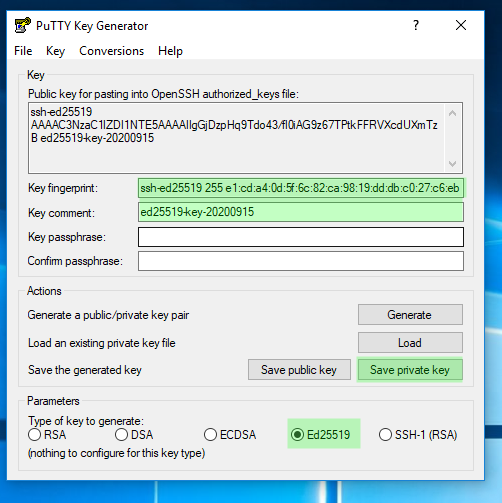Click the Generate button
Image resolution: width=502 pixels, height=503 pixels.
(410, 315)
